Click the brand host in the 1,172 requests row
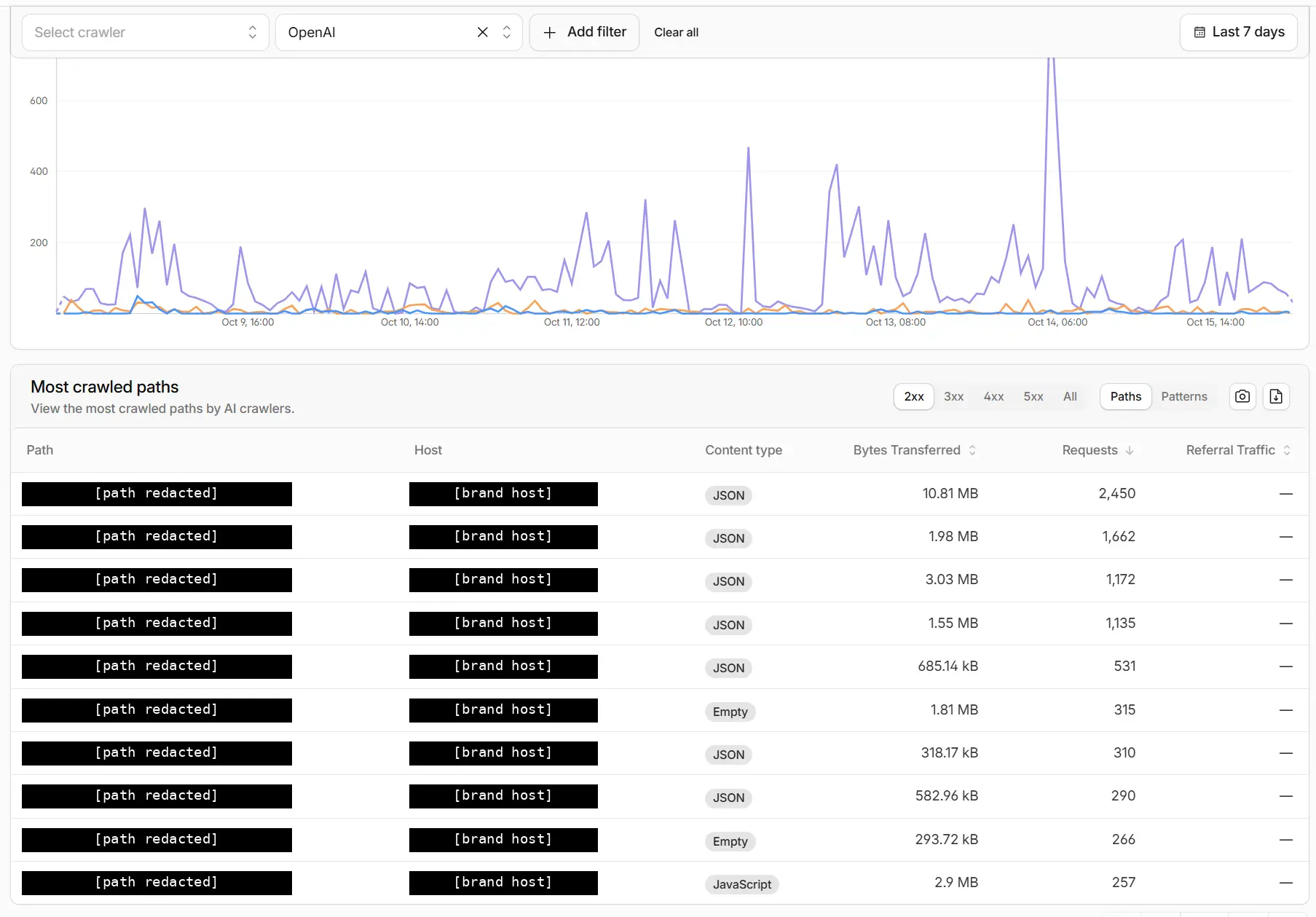The height and width of the screenshot is (917, 1316). [x=503, y=580]
